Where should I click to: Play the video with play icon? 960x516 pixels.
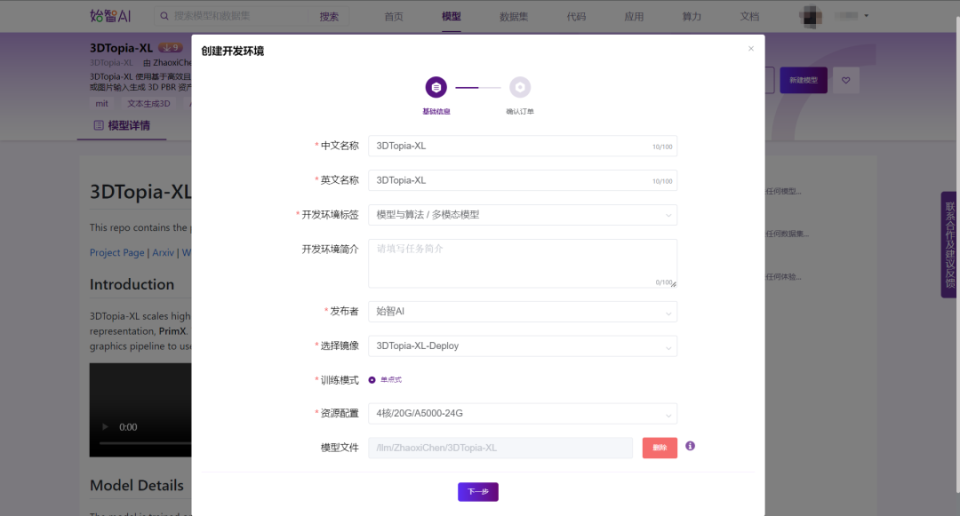click(105, 427)
